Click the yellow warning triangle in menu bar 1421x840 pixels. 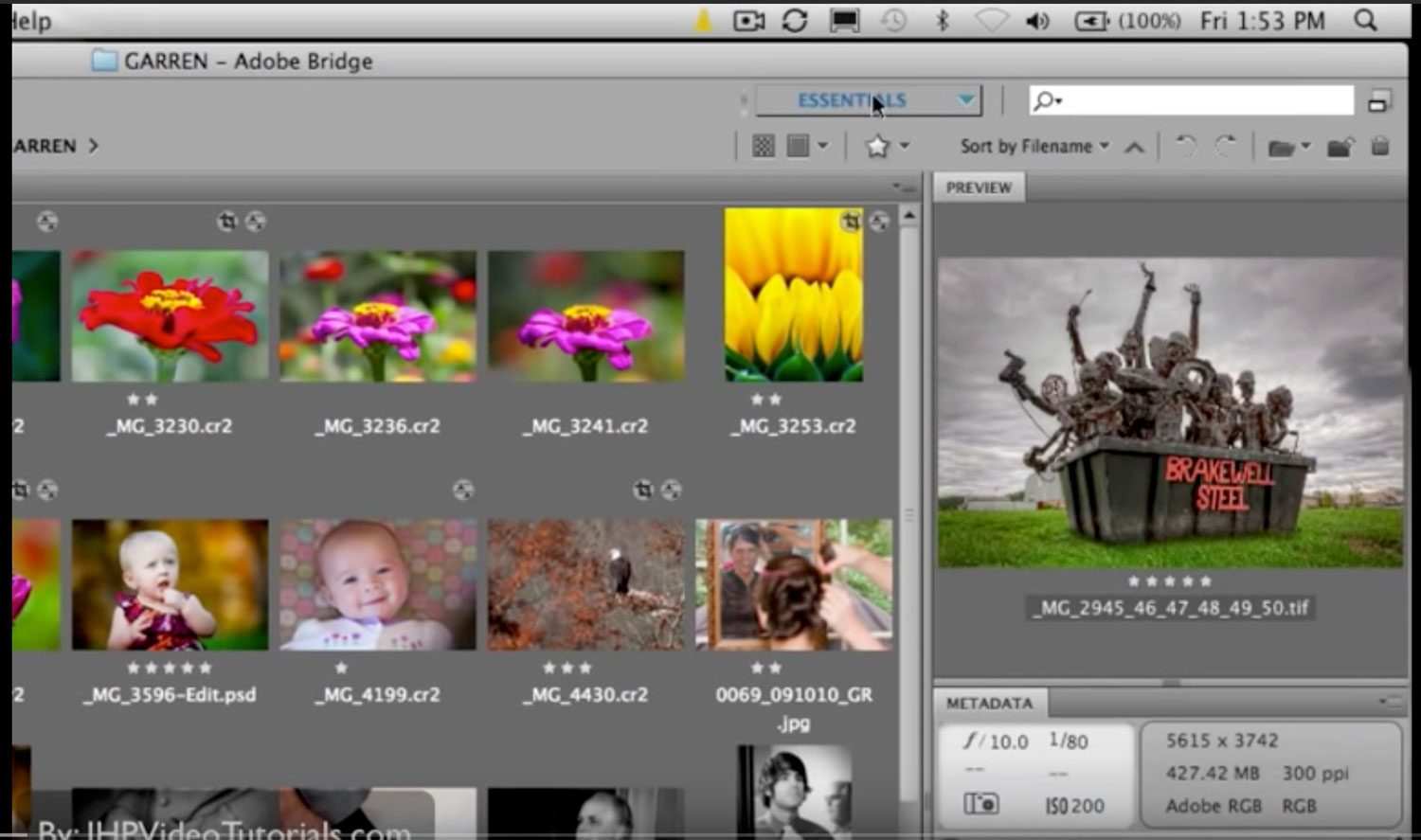click(x=703, y=18)
